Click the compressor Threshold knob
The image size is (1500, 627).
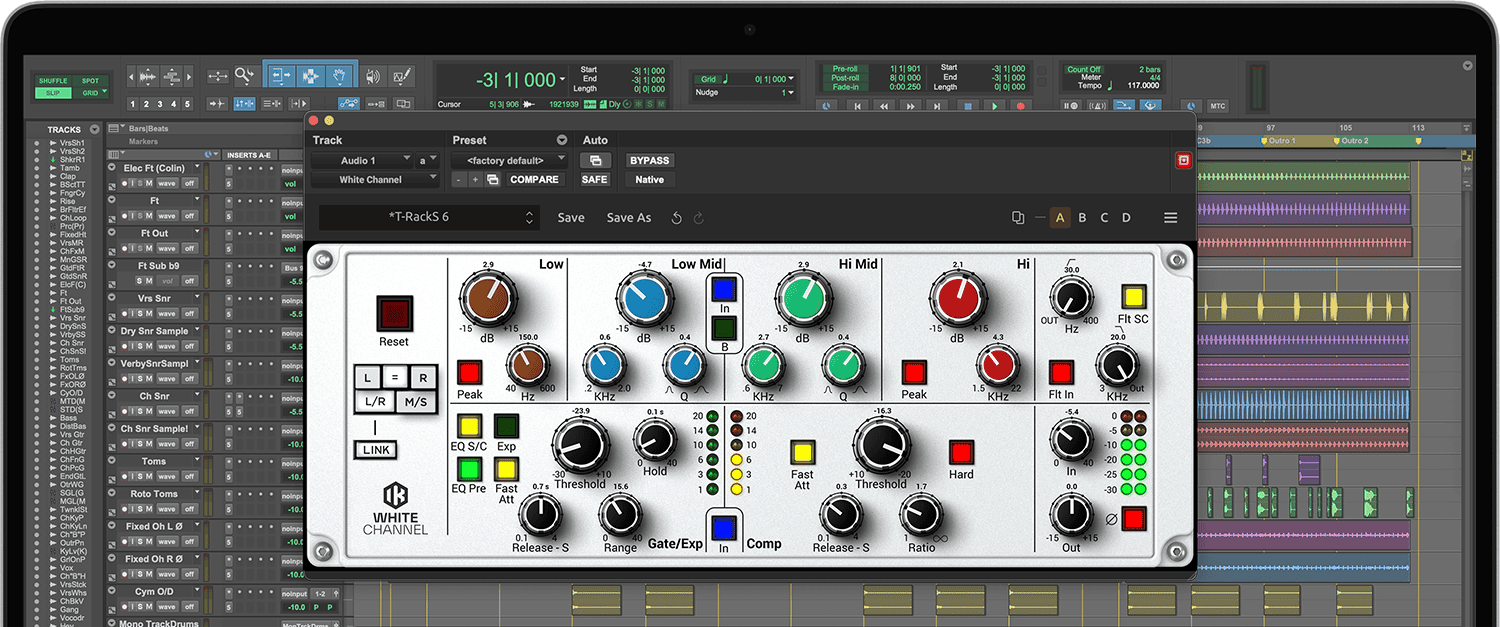click(x=880, y=445)
